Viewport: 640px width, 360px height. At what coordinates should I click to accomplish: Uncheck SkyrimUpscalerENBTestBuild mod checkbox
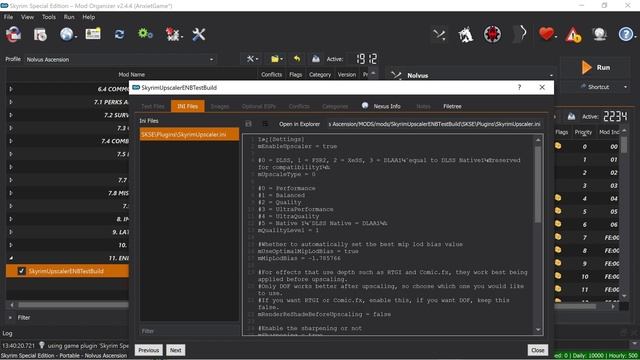tap(22, 271)
